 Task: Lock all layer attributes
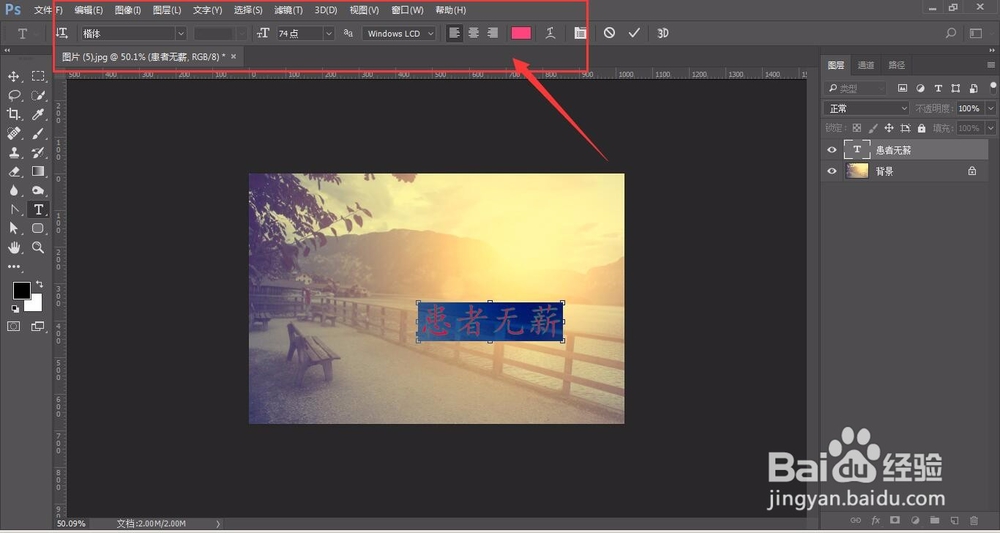(x=922, y=128)
